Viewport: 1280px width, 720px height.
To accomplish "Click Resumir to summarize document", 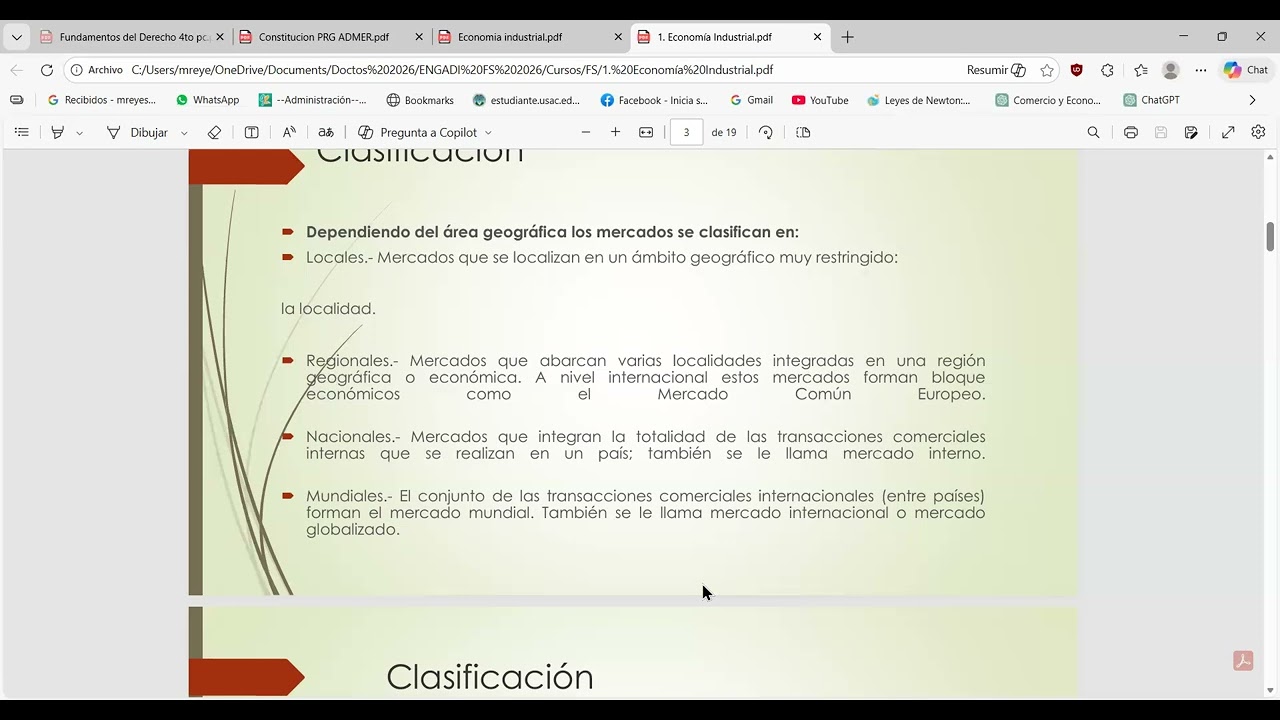I will [x=996, y=70].
